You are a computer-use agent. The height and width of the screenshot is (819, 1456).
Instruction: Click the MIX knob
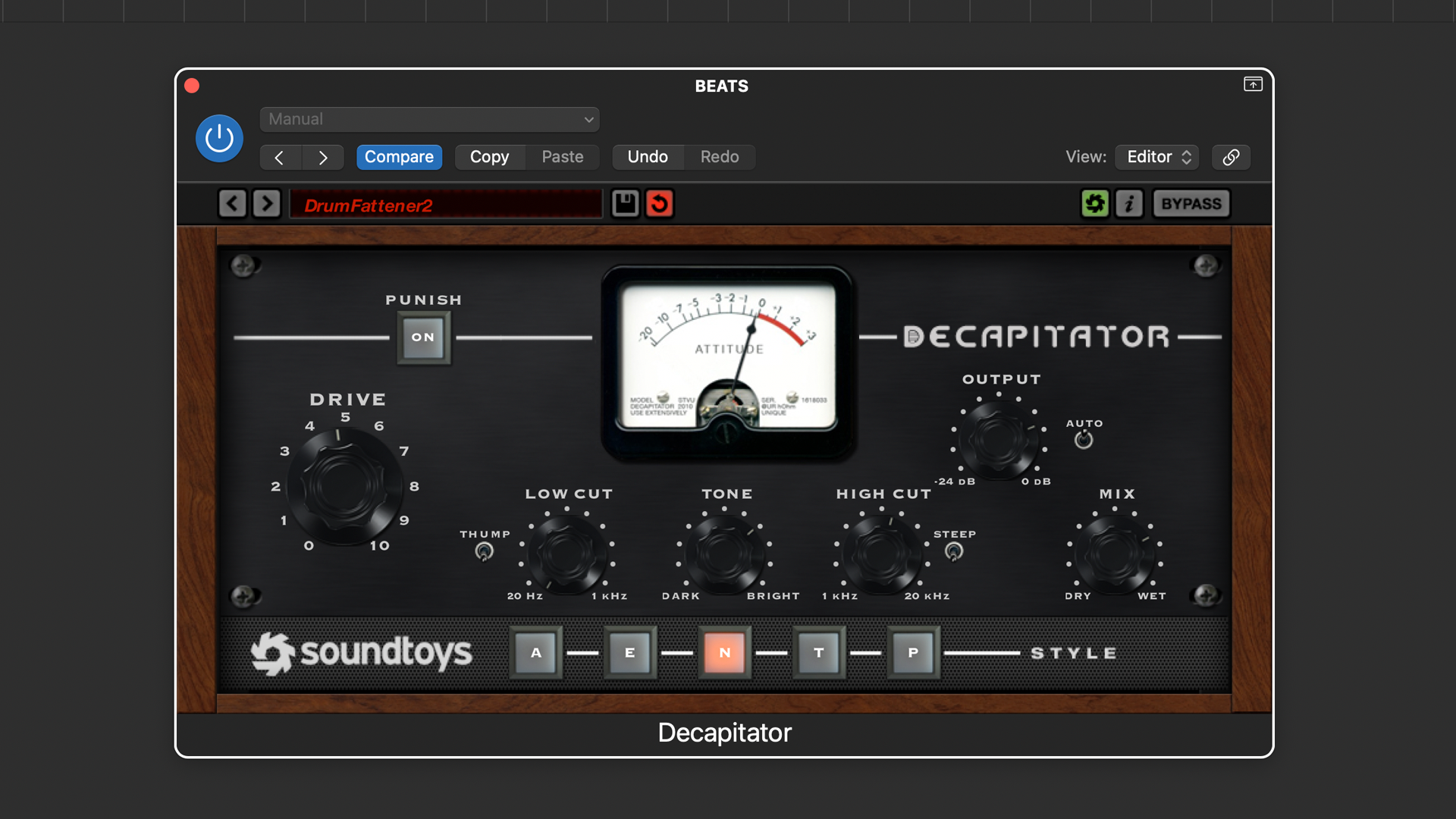[x=1115, y=554]
